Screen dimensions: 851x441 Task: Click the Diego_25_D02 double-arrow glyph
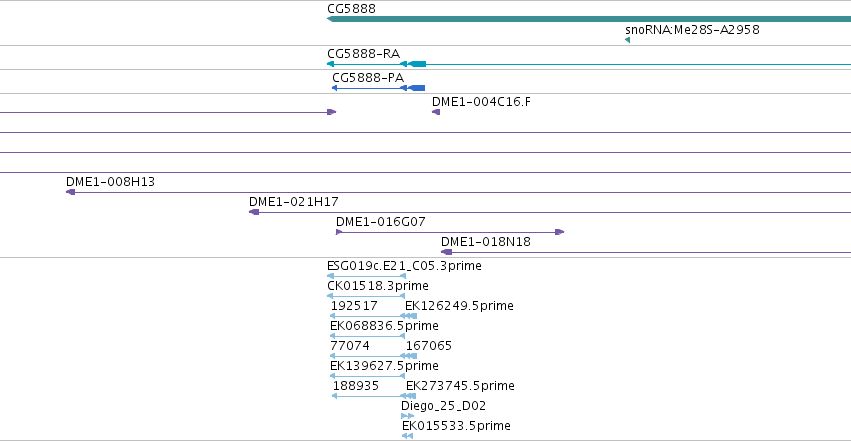[x=408, y=417]
